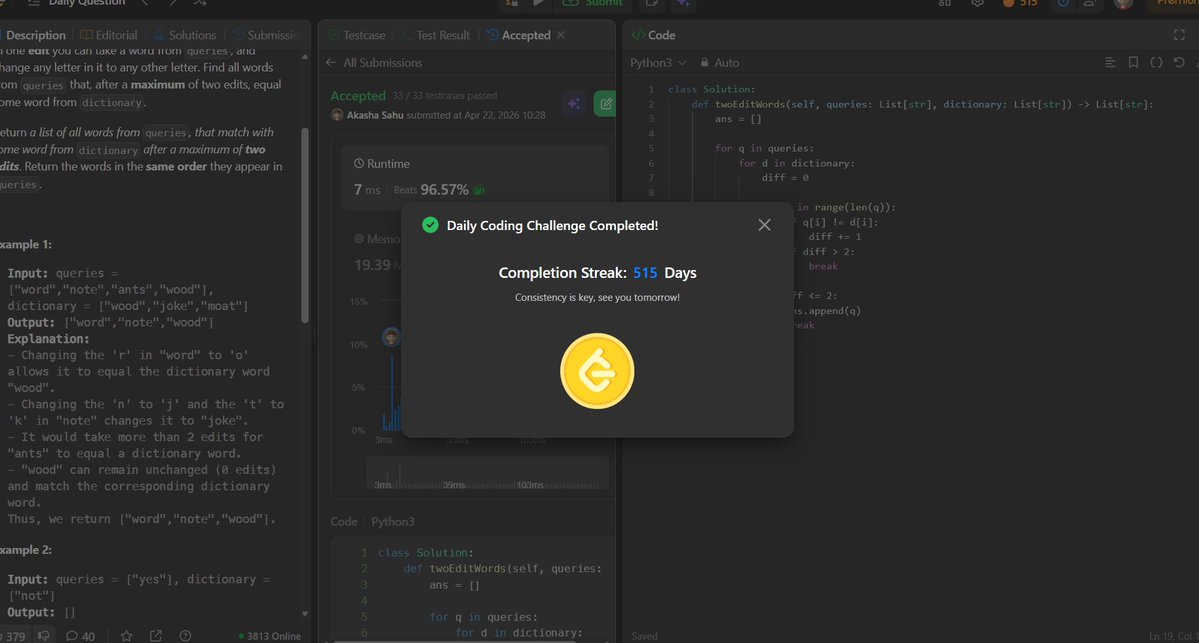The height and width of the screenshot is (643, 1199).
Task: Click the green edit notes icon
Action: click(x=605, y=103)
